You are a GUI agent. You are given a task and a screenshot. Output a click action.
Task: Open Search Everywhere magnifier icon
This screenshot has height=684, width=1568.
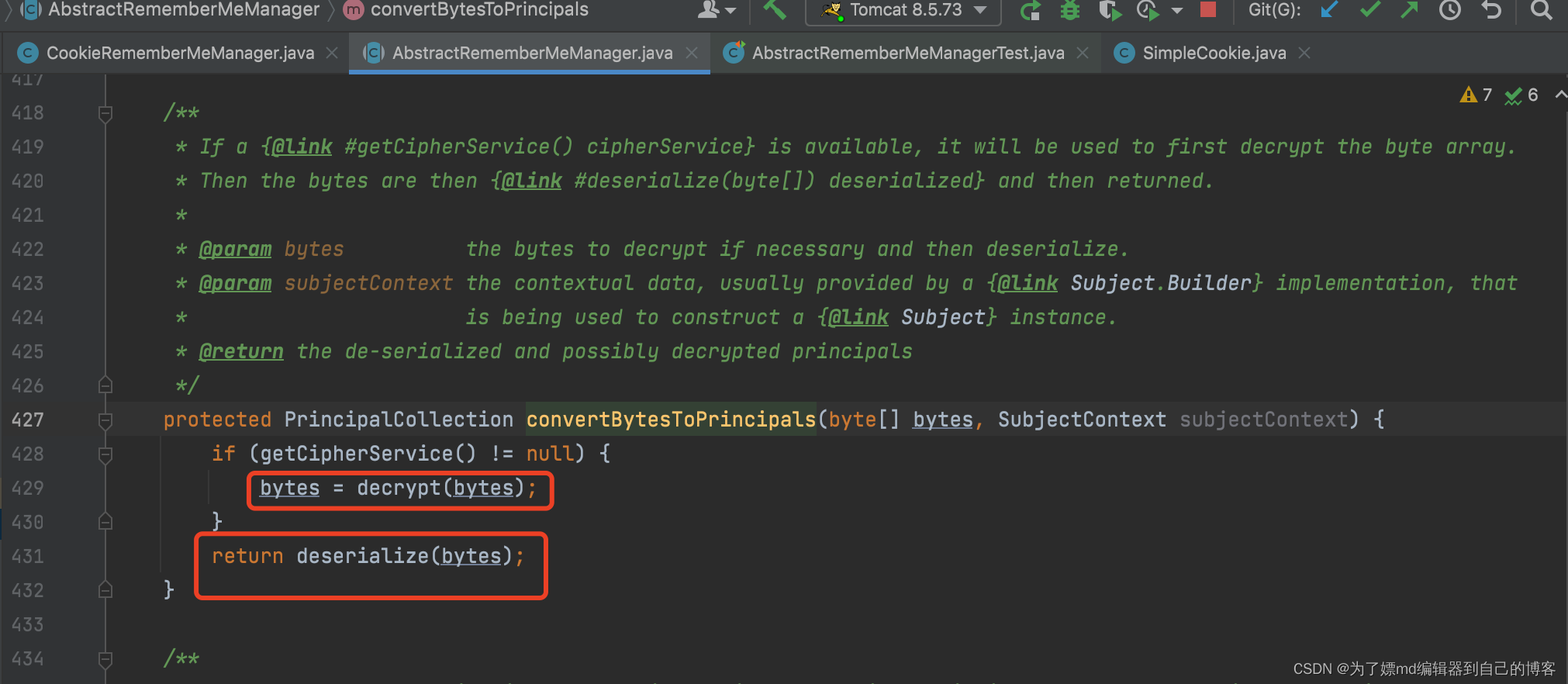point(1542,10)
